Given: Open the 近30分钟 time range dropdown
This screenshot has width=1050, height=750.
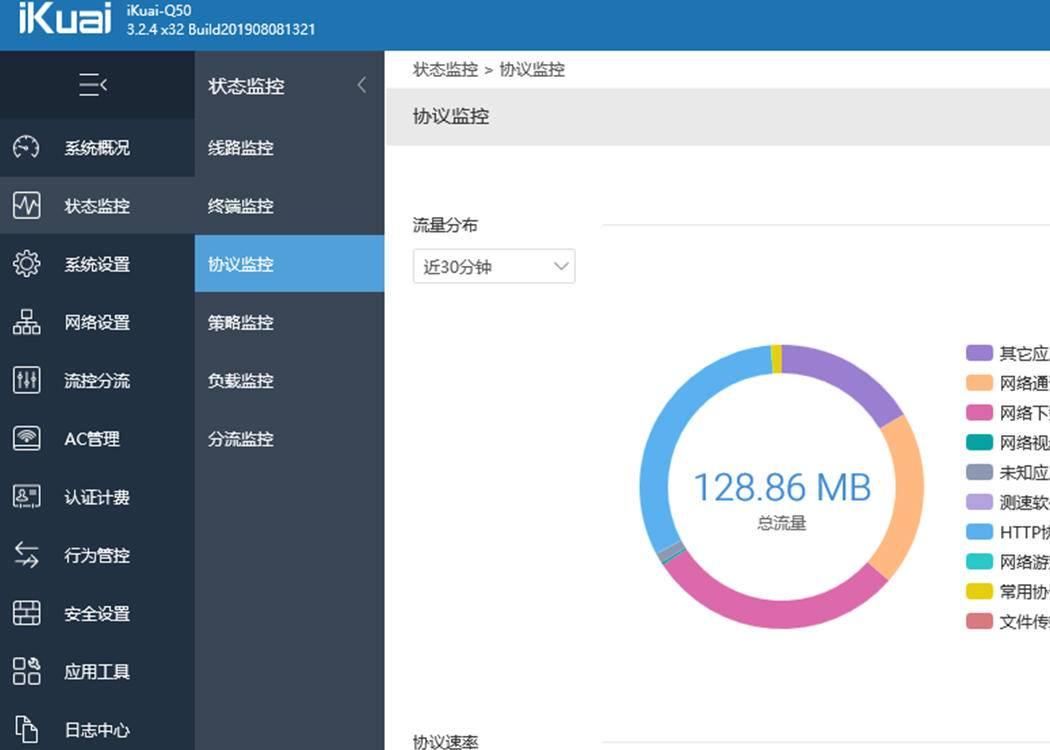Looking at the screenshot, I should click(x=494, y=267).
